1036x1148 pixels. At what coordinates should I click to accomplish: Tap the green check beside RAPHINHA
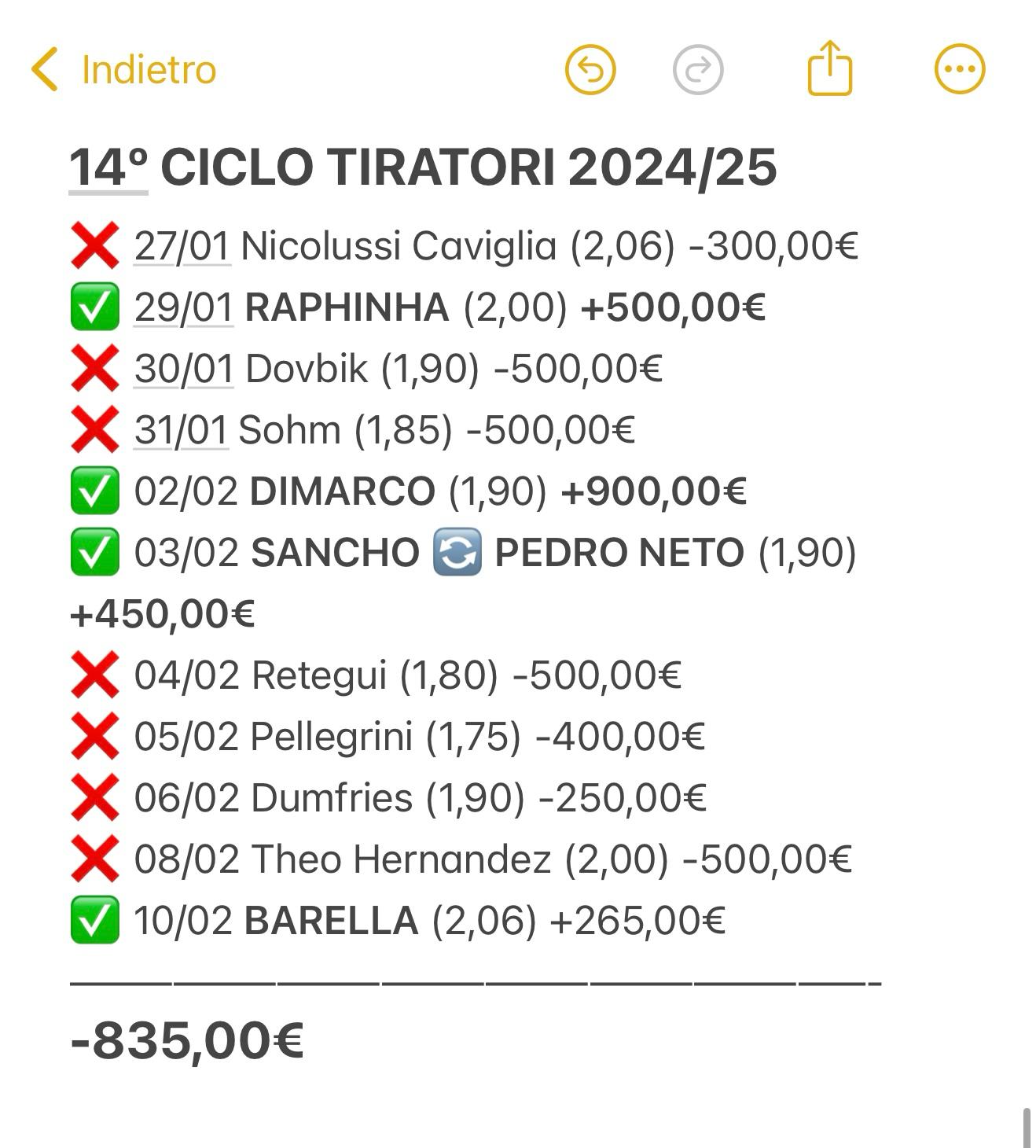(x=94, y=307)
